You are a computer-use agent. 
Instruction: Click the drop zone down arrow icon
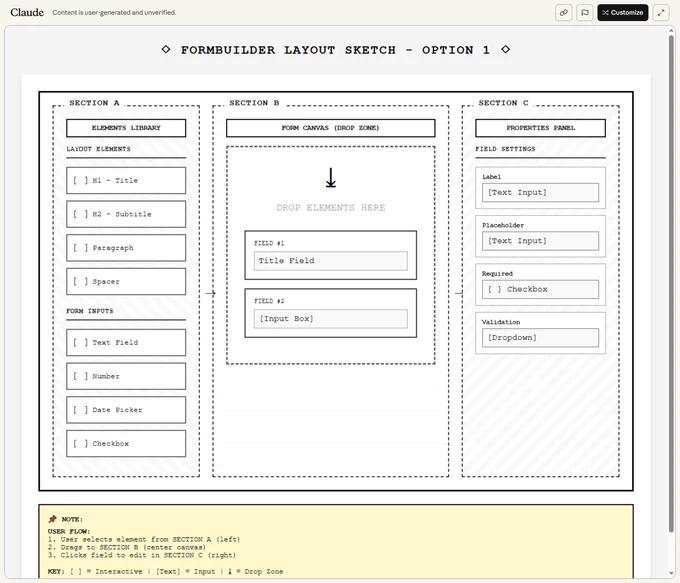pyautogui.click(x=330, y=178)
